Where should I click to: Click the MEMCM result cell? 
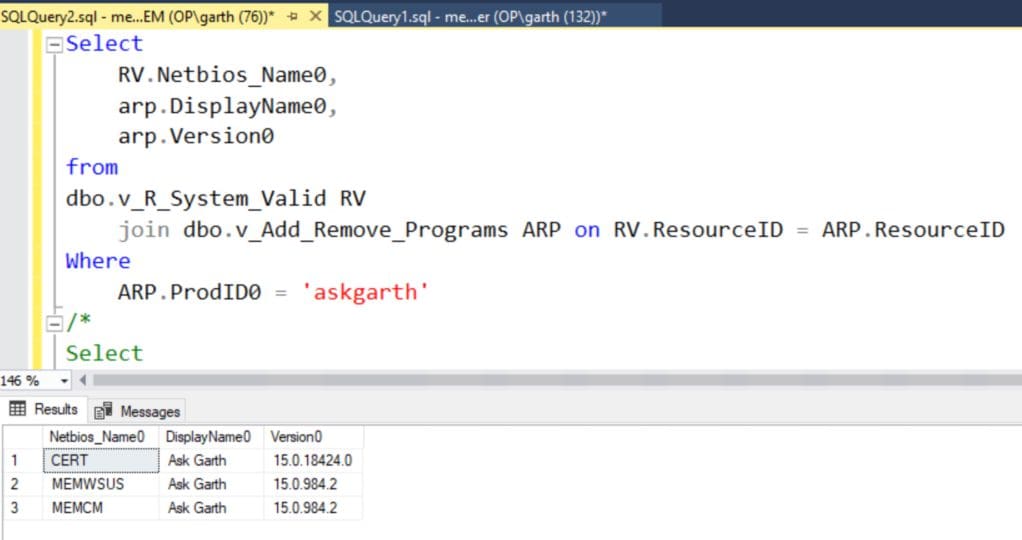tap(101, 508)
